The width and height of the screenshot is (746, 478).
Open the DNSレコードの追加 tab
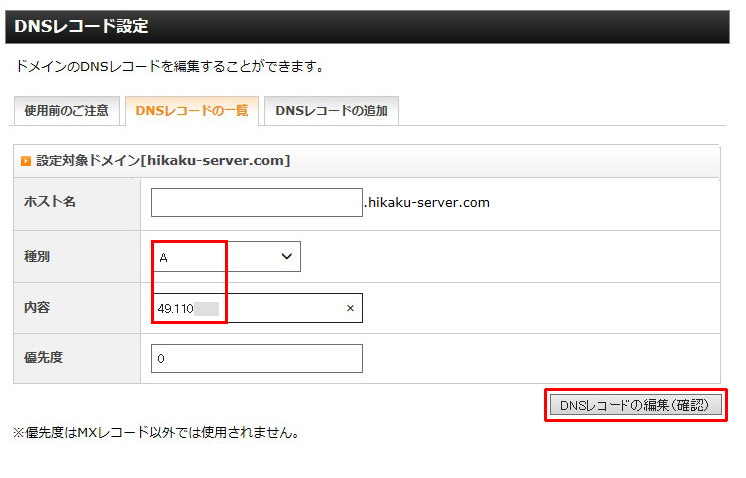pyautogui.click(x=331, y=111)
